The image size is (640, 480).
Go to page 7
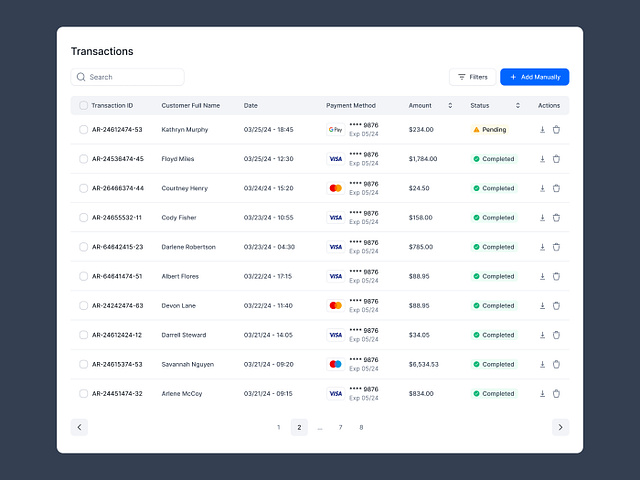tap(340, 427)
